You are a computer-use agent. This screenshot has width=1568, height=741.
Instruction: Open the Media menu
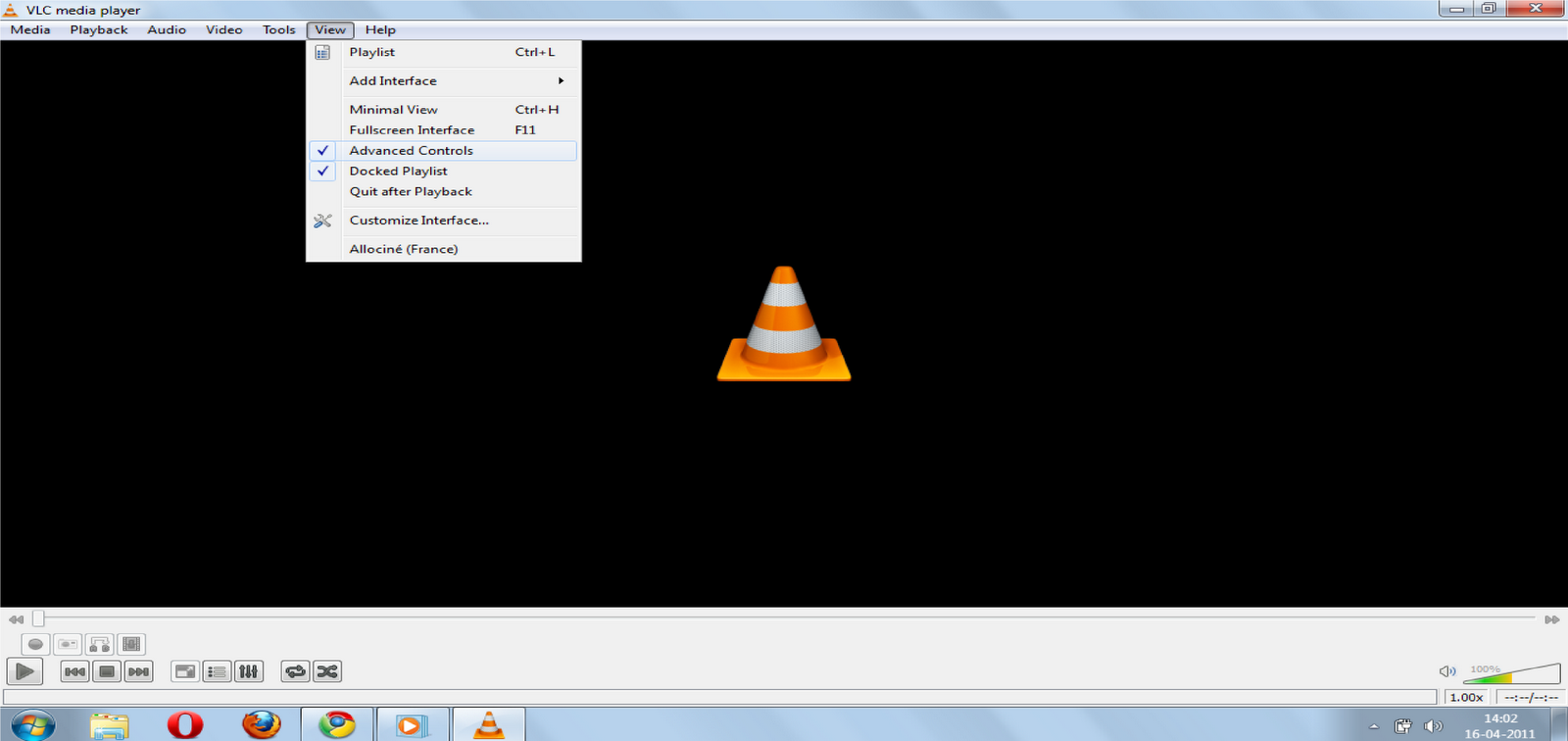(x=30, y=29)
